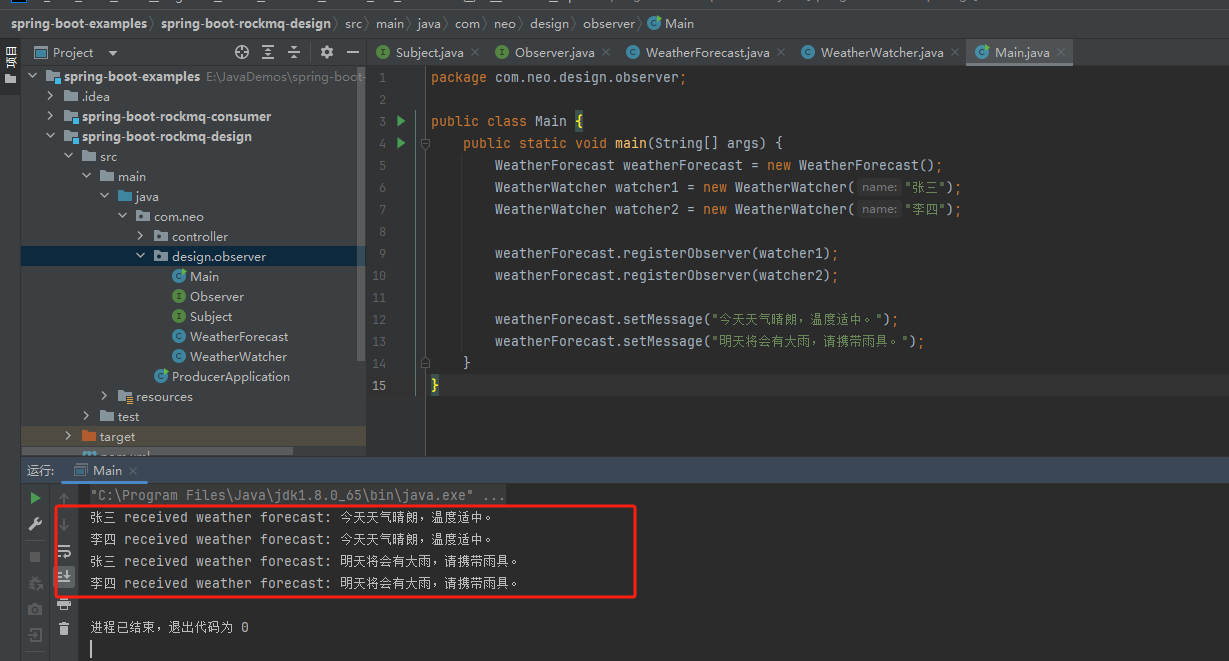The image size is (1229, 661).
Task: Open the Project view dropdown
Action: [x=112, y=53]
